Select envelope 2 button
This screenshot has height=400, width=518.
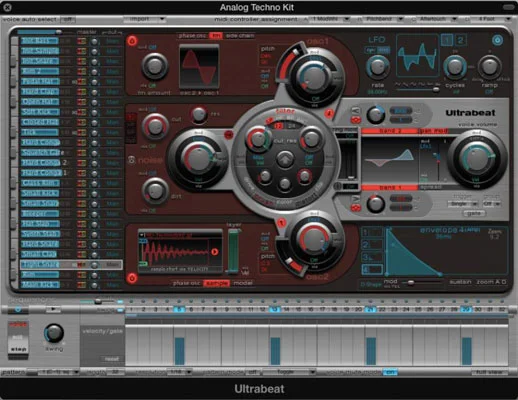372,245
